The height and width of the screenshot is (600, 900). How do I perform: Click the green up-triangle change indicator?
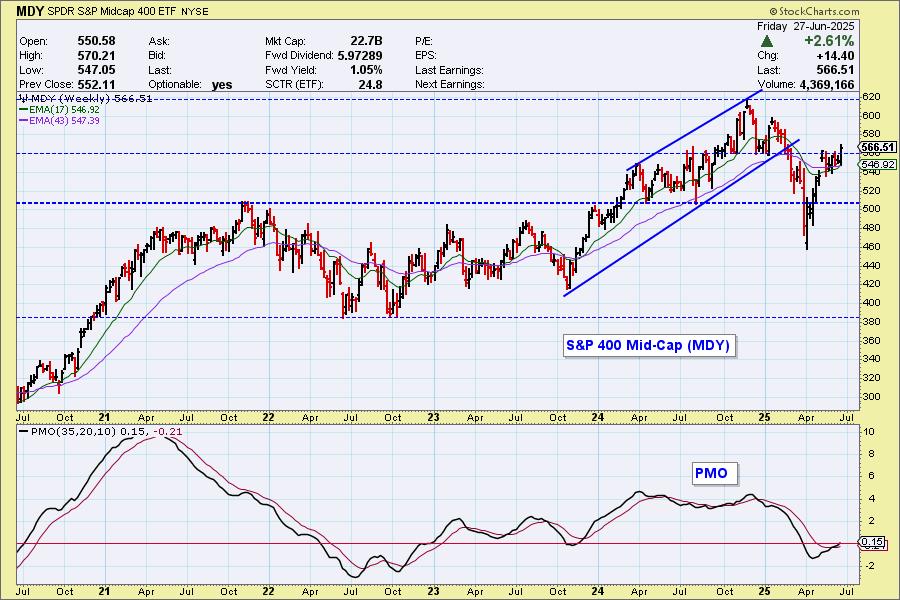(x=766, y=41)
